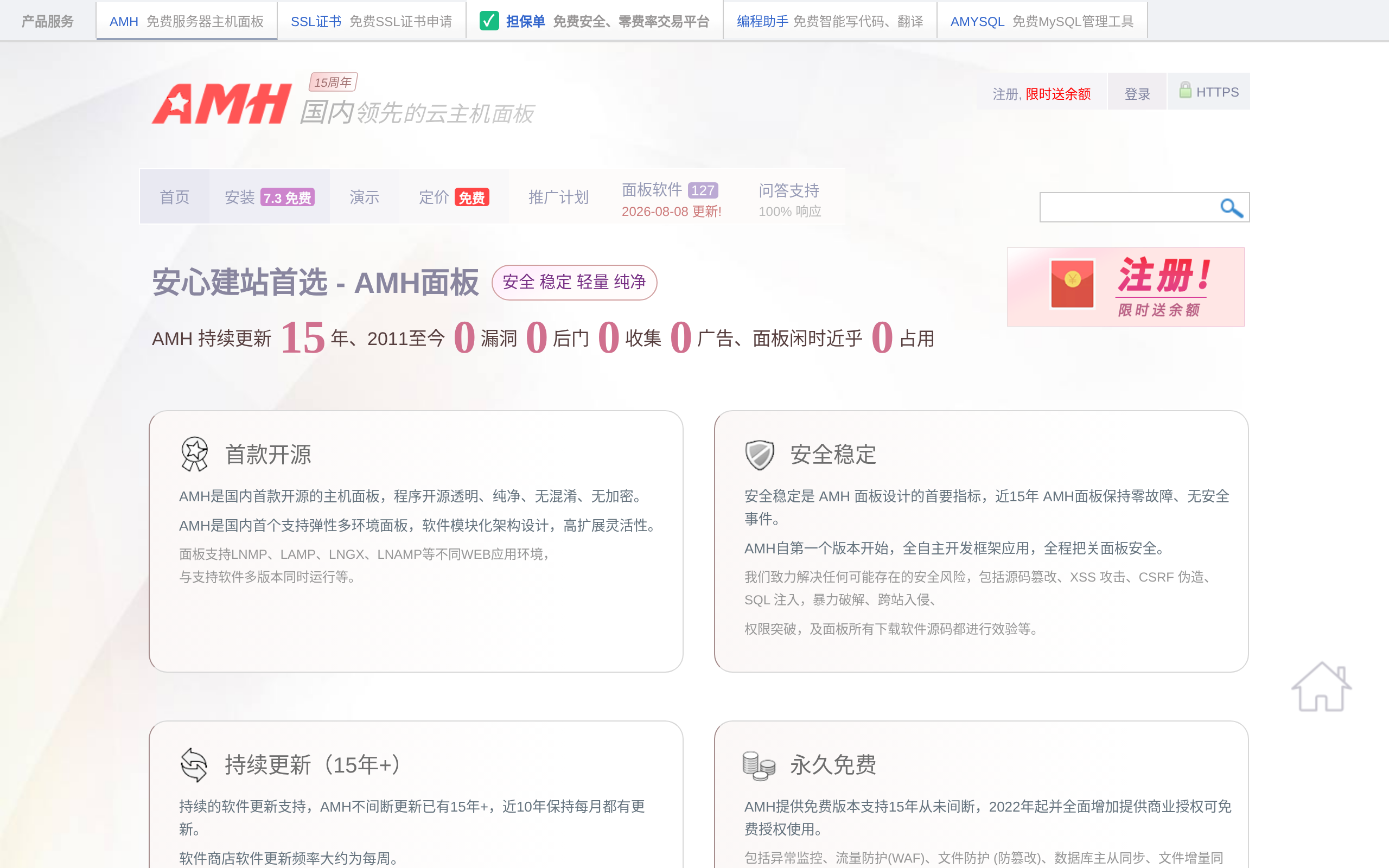
Task: Open the SSL证书 免费SSL证书申请 tab
Action: 371,21
